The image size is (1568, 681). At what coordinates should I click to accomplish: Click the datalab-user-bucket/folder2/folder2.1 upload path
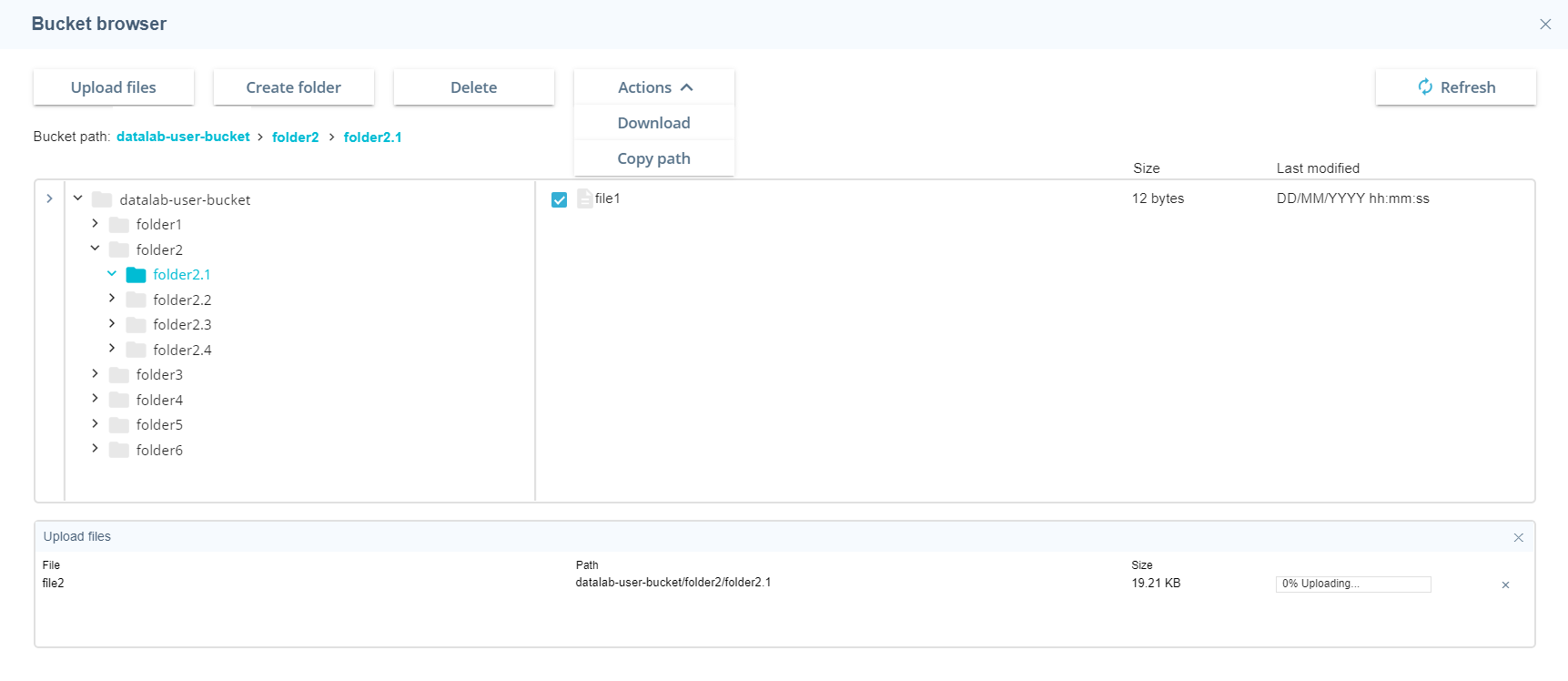pos(673,583)
